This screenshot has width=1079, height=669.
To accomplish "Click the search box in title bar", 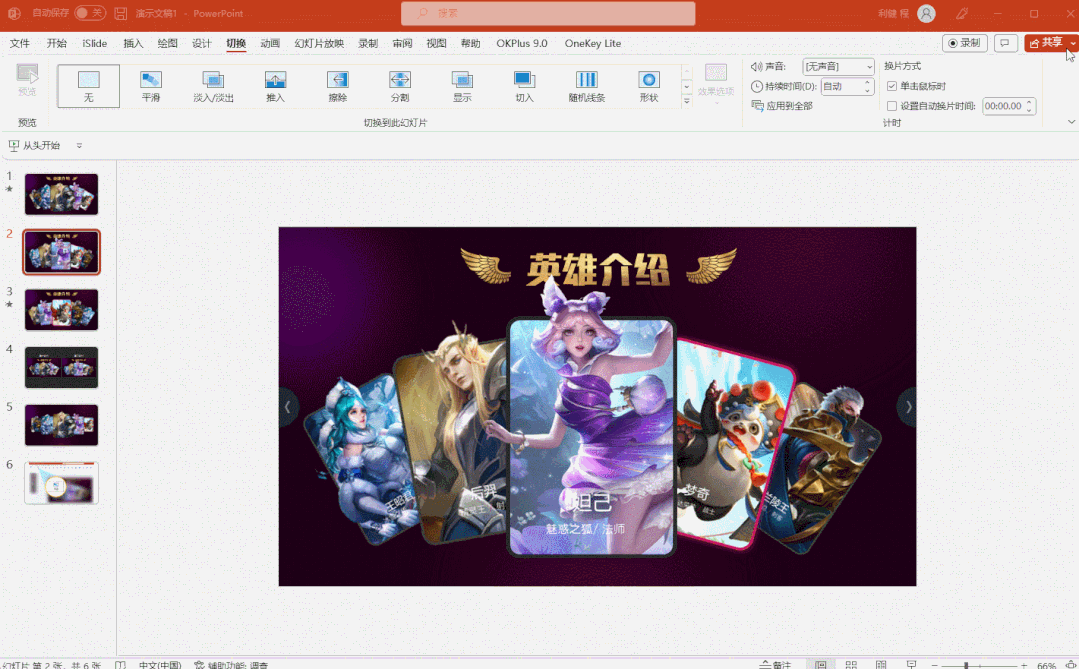I will (x=548, y=13).
